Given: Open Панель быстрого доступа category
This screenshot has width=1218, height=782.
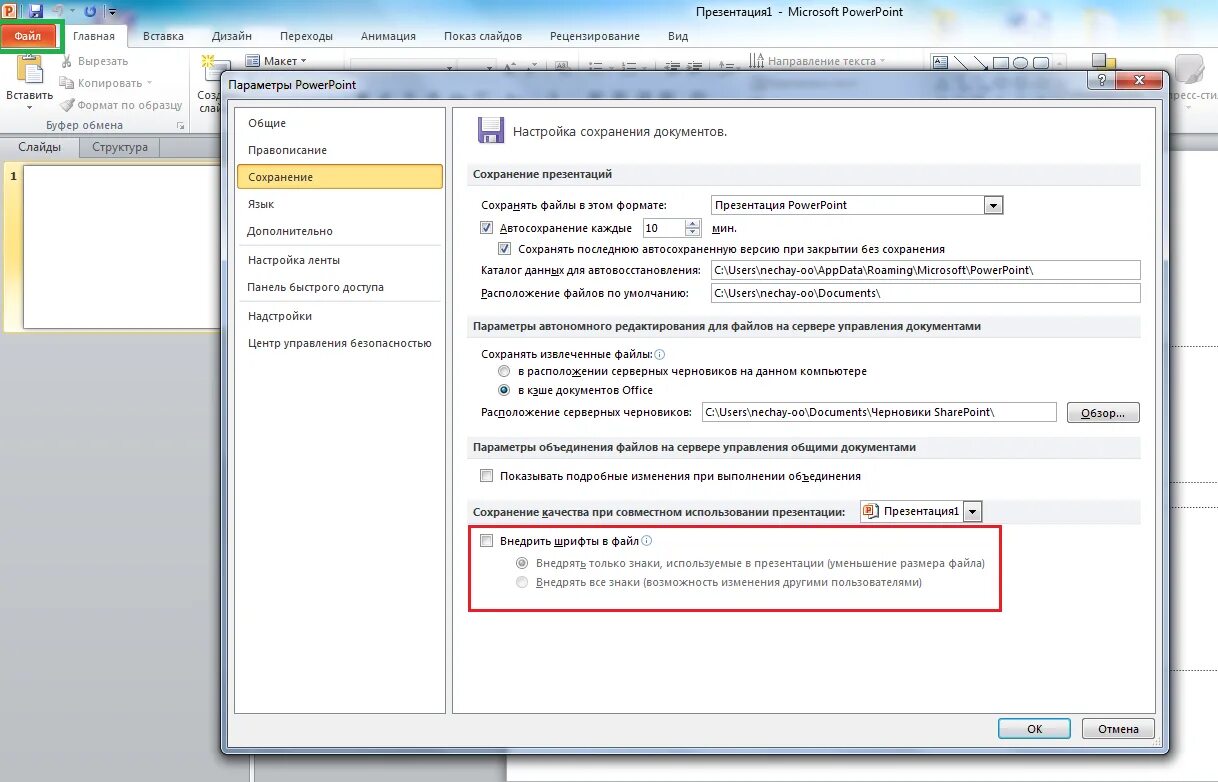Looking at the screenshot, I should 339,287.
